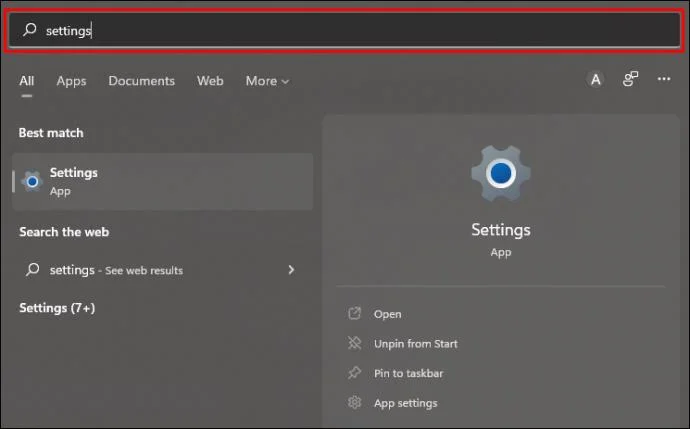The width and height of the screenshot is (690, 429).
Task: Switch to the Documents tab
Action: tap(141, 81)
